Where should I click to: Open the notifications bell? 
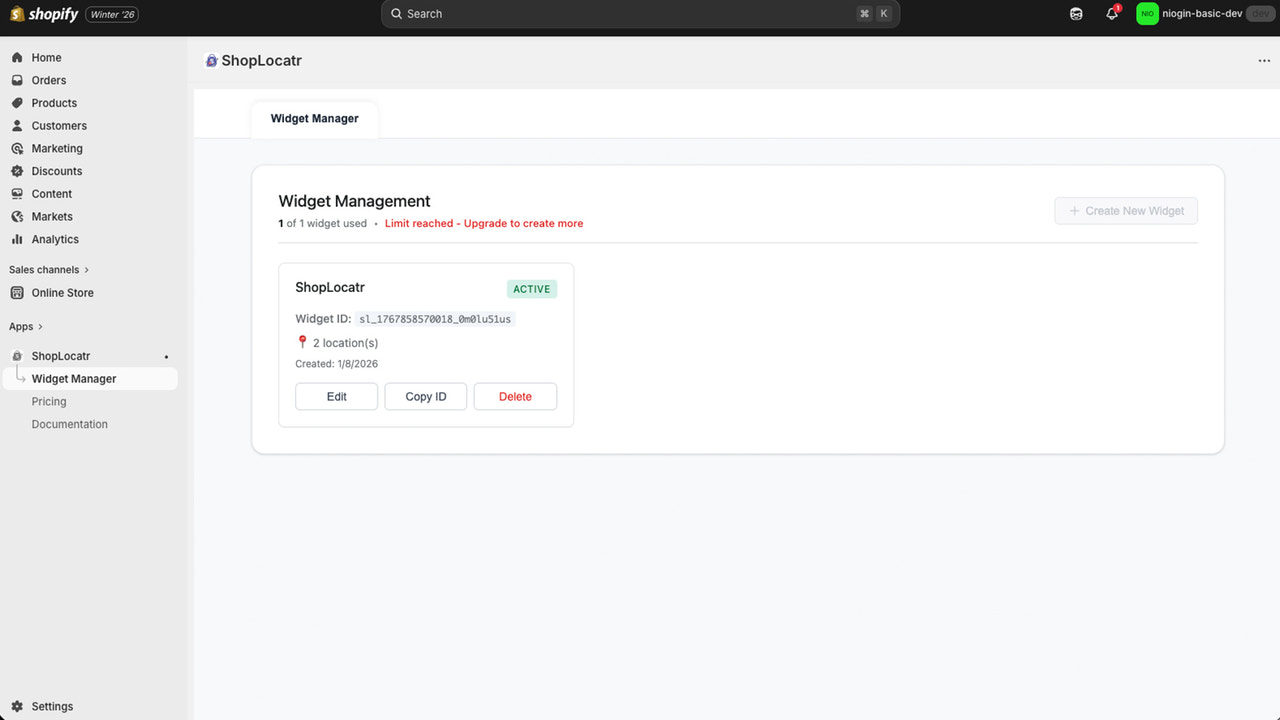pos(1112,14)
